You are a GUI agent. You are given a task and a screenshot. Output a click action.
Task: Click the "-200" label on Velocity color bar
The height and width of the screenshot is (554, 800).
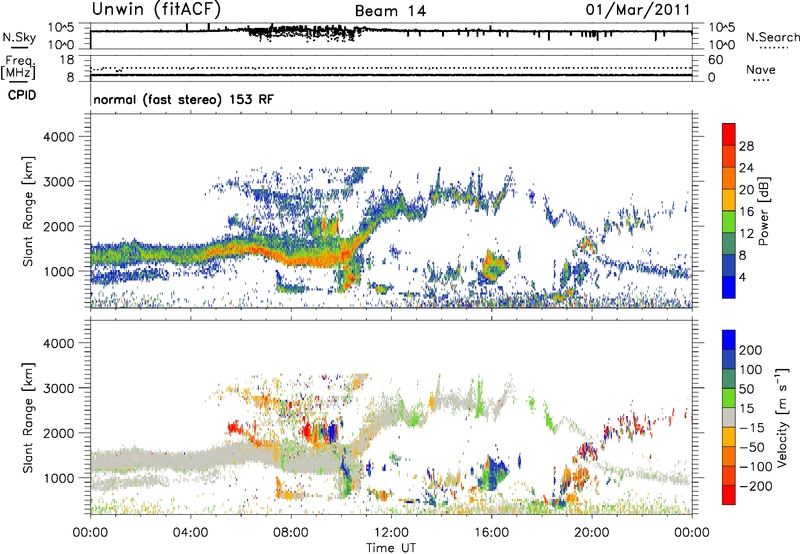click(755, 486)
